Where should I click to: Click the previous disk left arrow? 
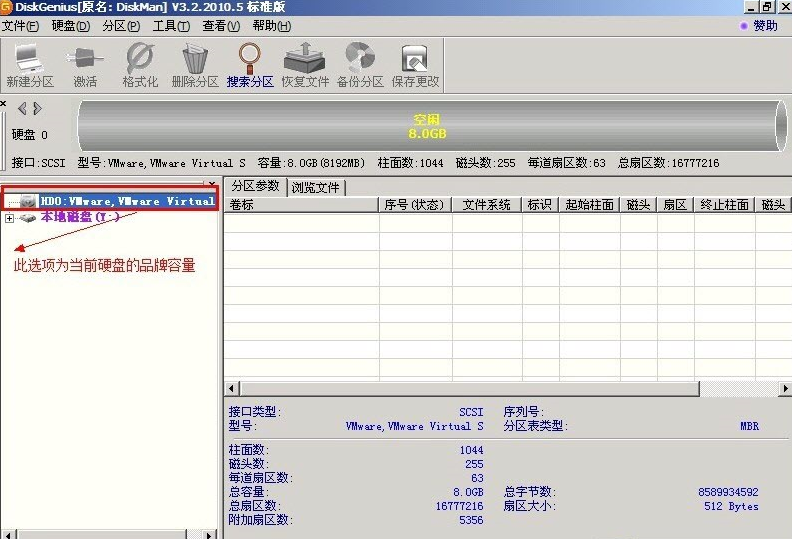tap(22, 108)
